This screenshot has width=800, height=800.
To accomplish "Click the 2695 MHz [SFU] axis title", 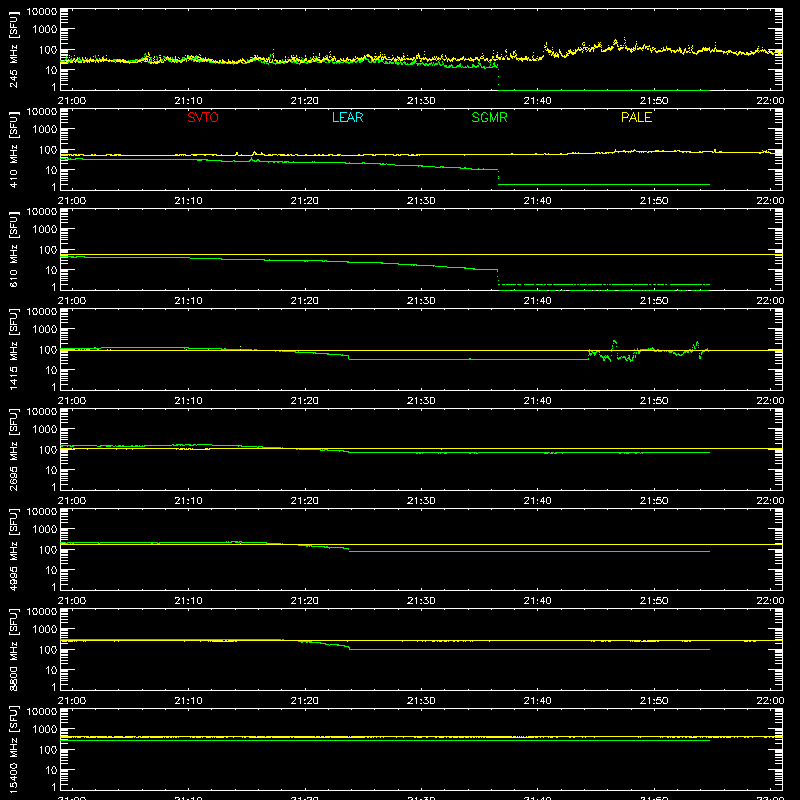I will point(13,449).
